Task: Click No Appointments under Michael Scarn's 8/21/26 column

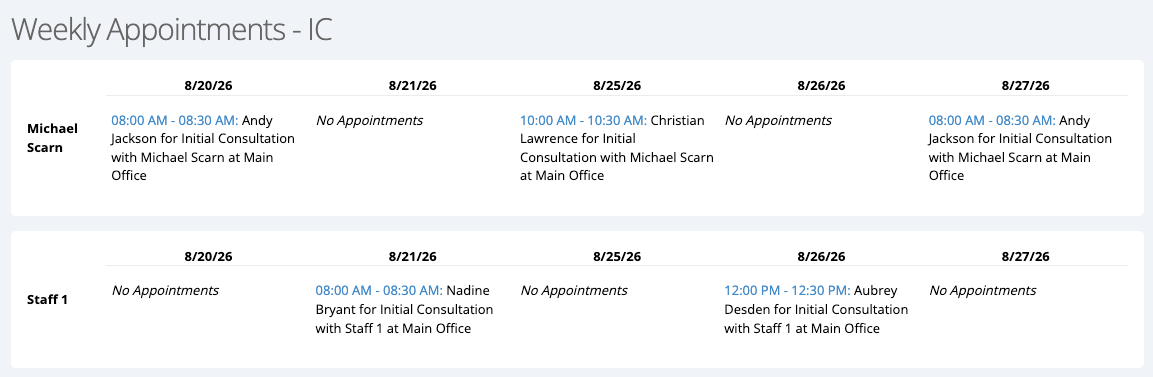Action: [x=370, y=120]
